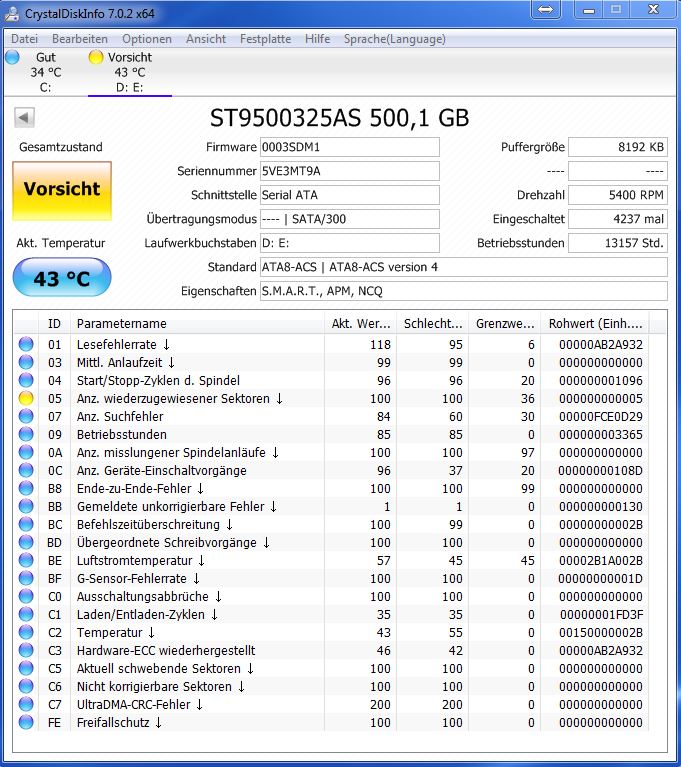Click the CrystalDiskInfo title bar icon
The width and height of the screenshot is (681, 767).
(x=12, y=13)
